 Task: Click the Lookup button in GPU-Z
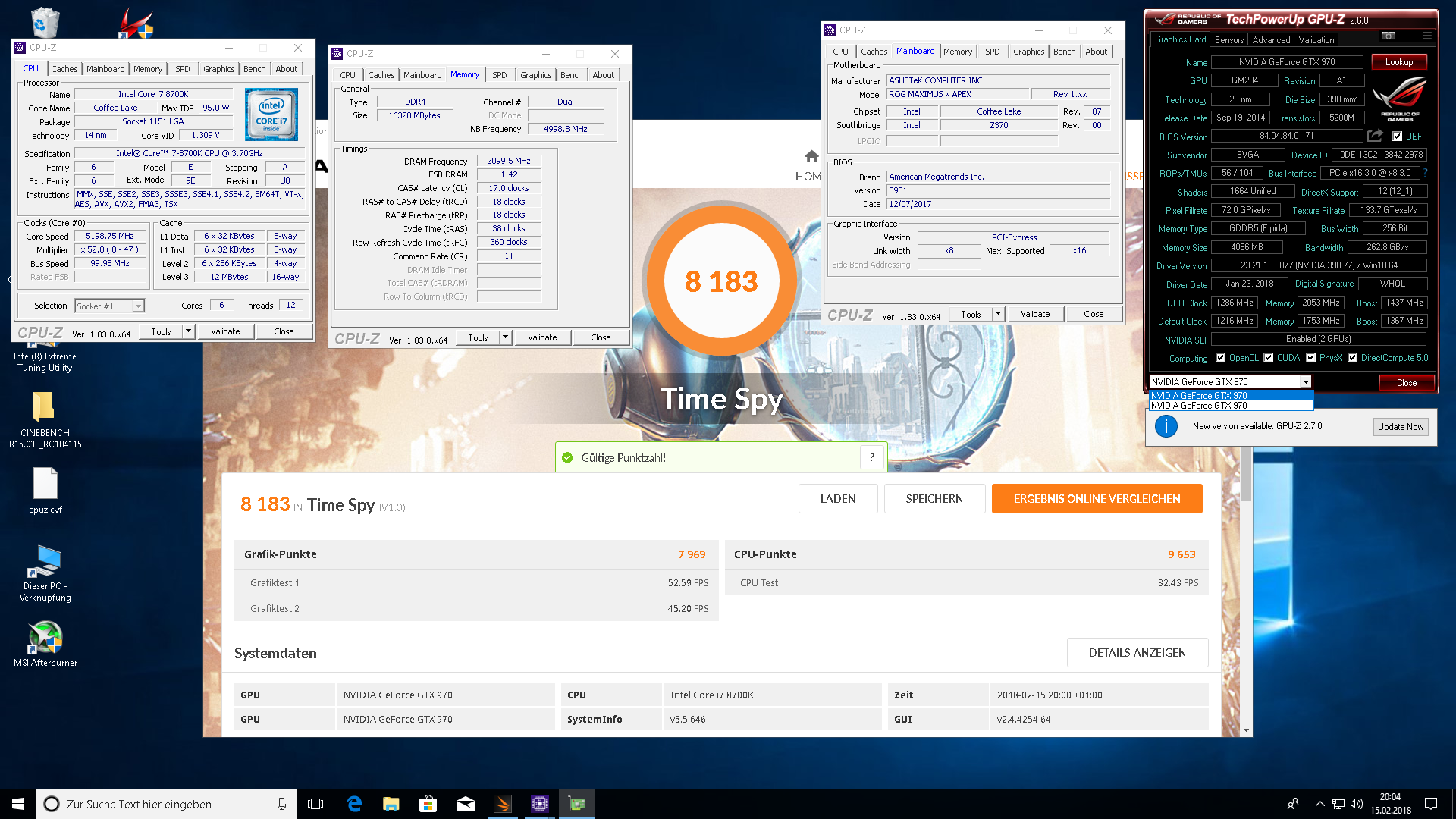point(1398,62)
